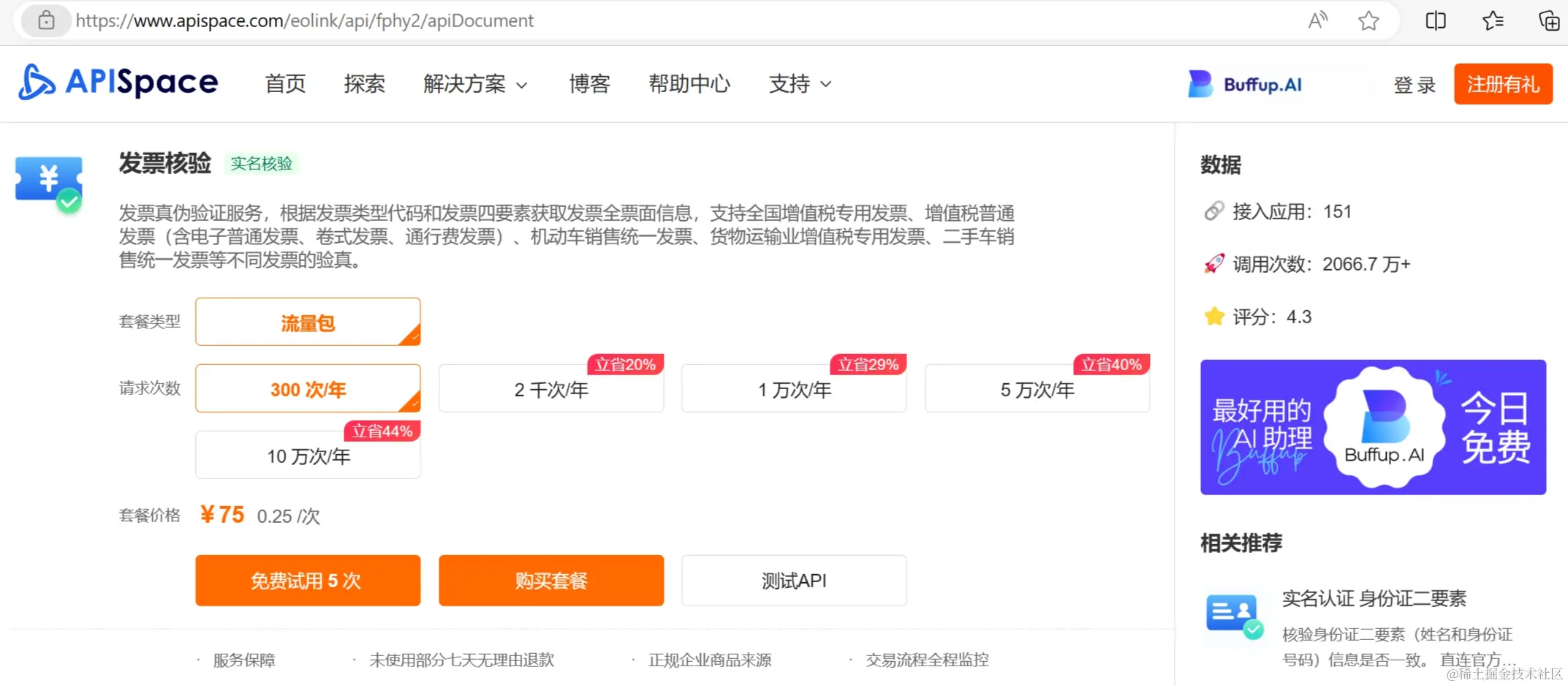Viewport: 1568px width, 686px height.
Task: Click the 注册有礼 button
Action: pos(1503,84)
